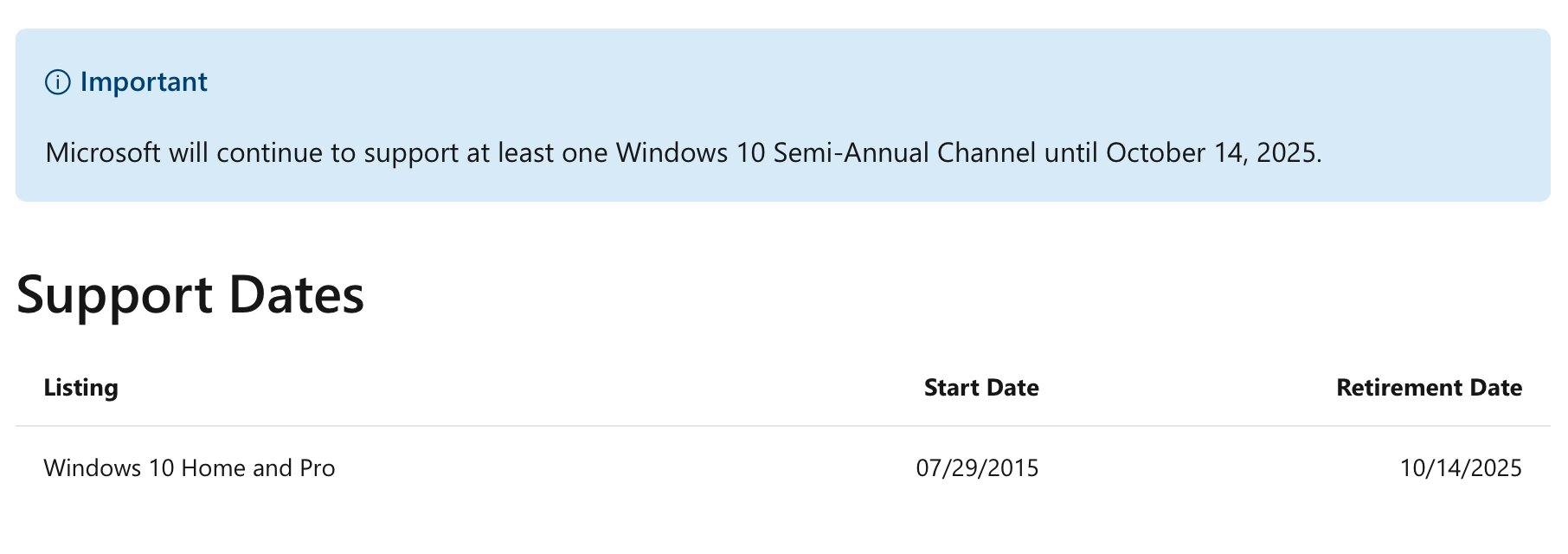The image size is (1568, 554).
Task: Click the word Microsoft in the notice
Action: (103, 152)
